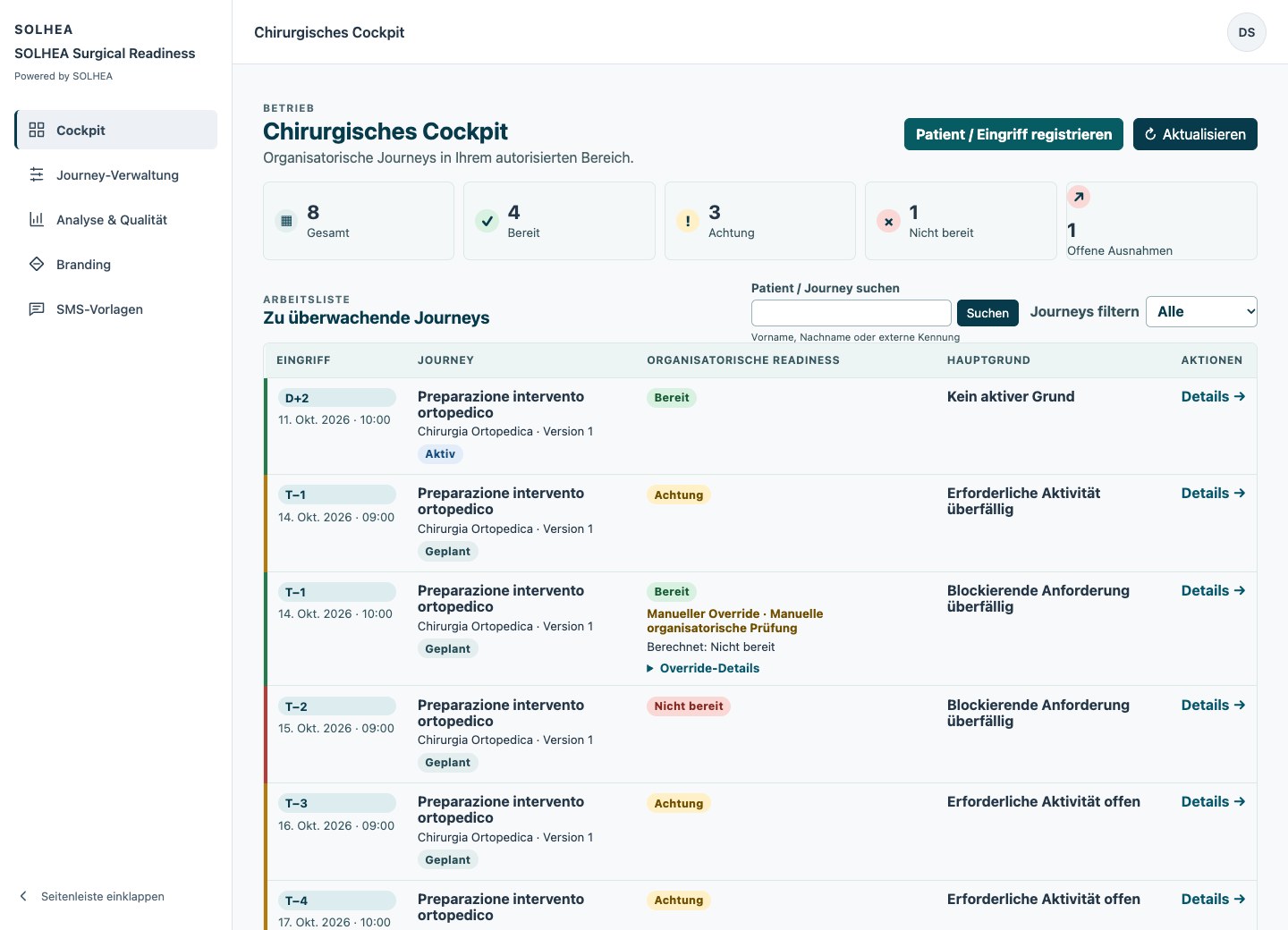Screen dimensions: 1288x930
Task: Click the Journey-Verwaltung sliders icon
Action: (x=37, y=174)
